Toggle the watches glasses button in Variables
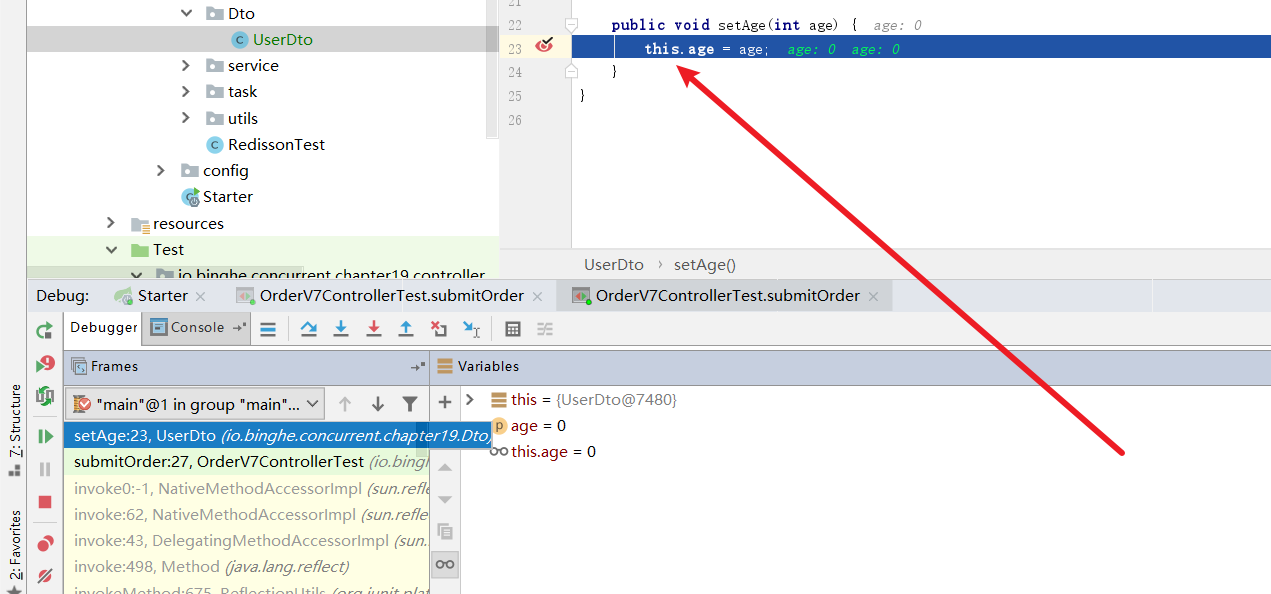This screenshot has height=594, width=1271. [x=445, y=565]
